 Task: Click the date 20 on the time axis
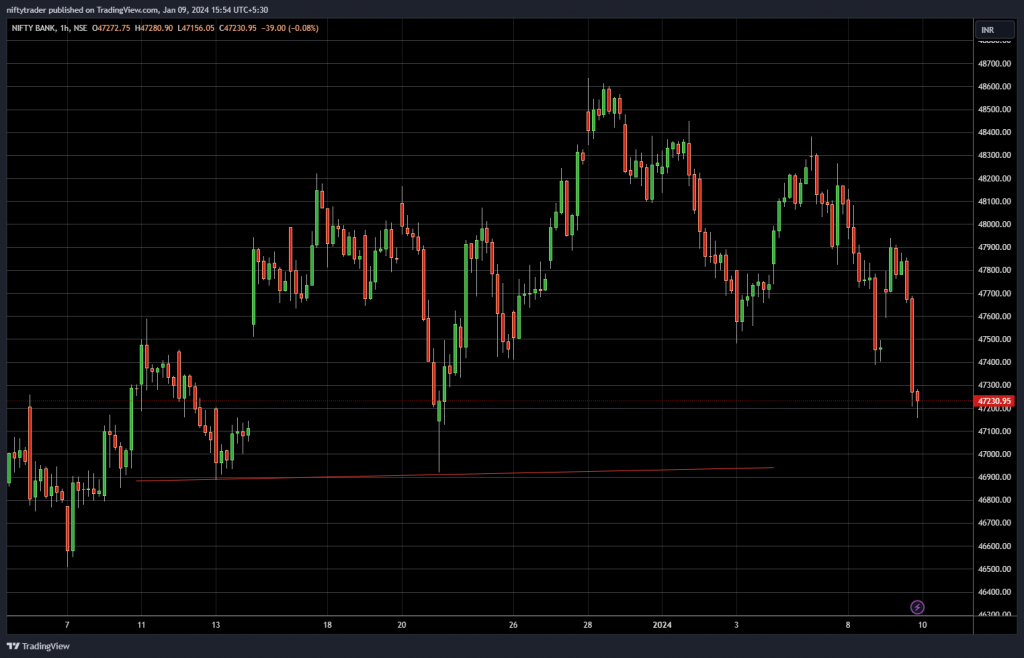tap(402, 625)
